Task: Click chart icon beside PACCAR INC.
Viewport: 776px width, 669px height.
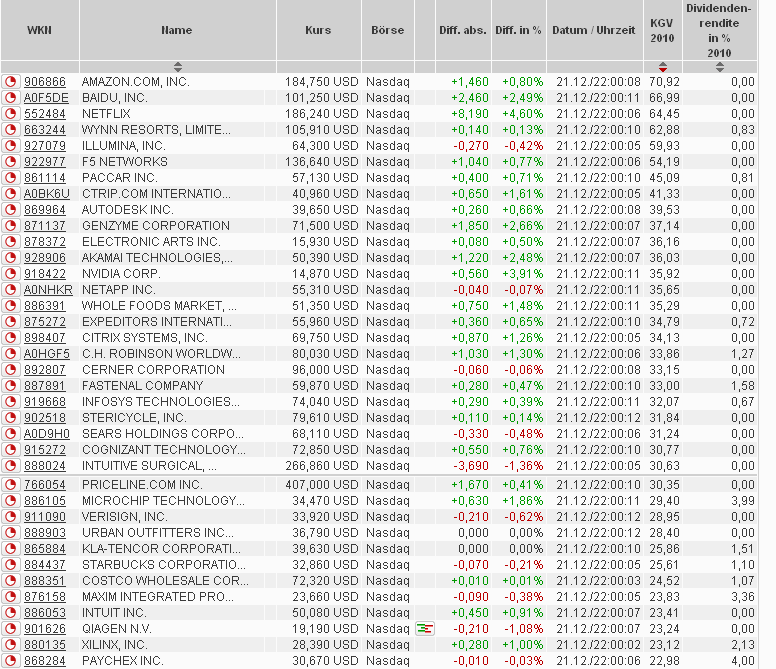Action: click(10, 178)
